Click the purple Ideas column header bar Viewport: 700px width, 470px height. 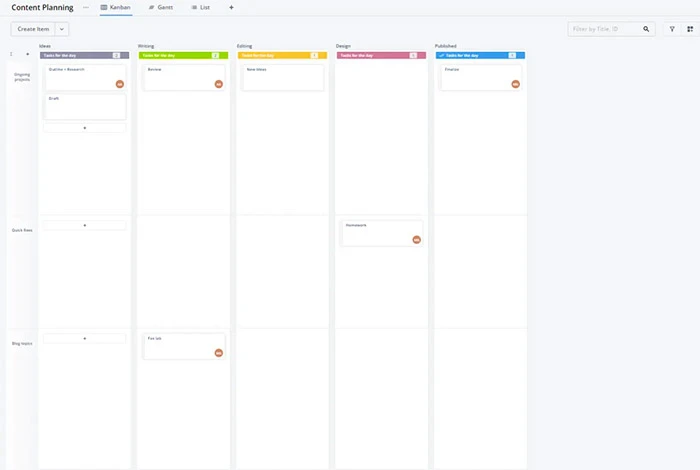[84, 55]
